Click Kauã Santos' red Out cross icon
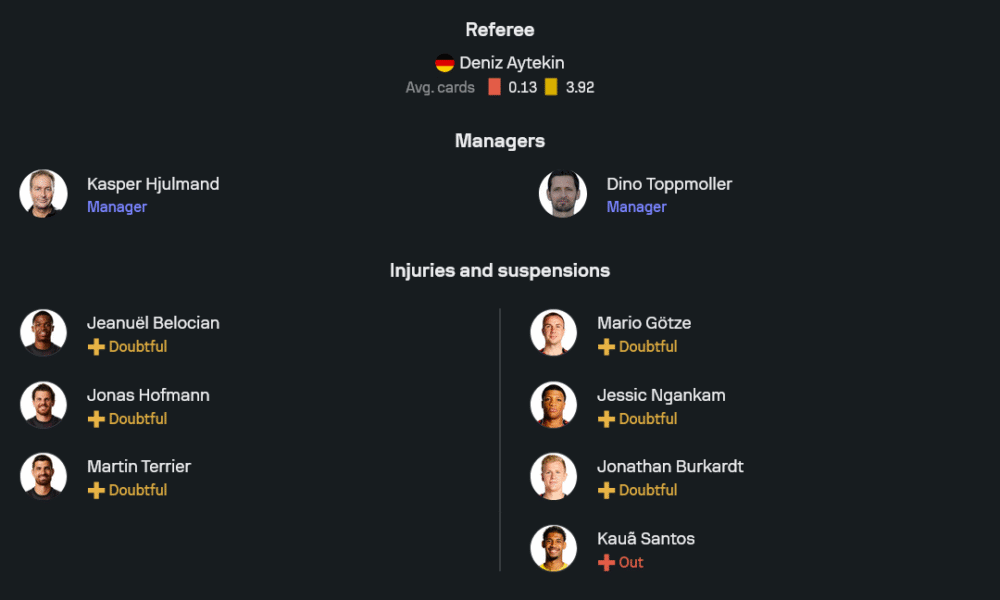Screen dimensions: 1000x600 (606, 563)
